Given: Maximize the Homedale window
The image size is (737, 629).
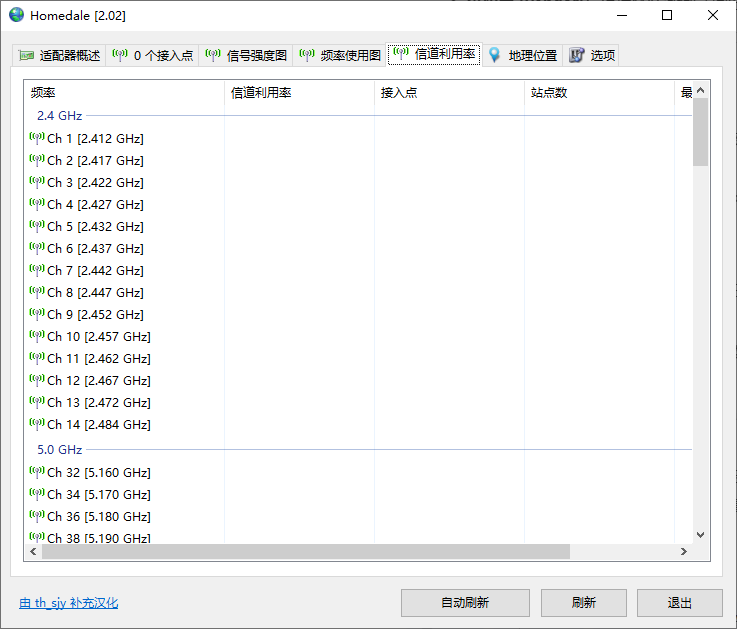Looking at the screenshot, I should coord(666,15).
